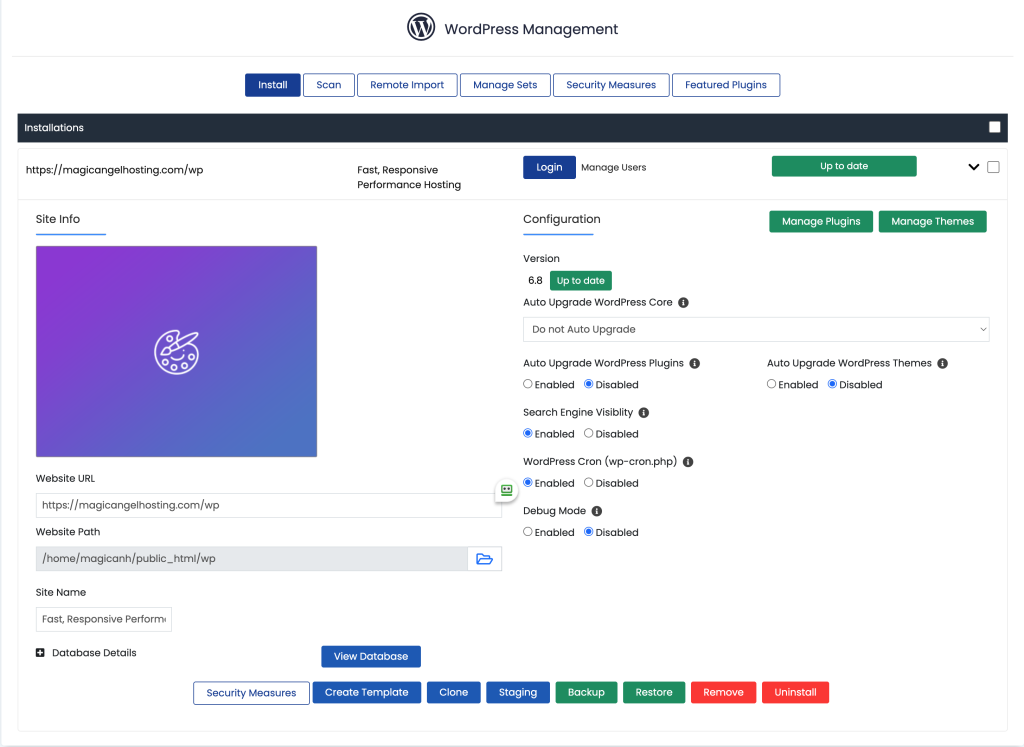Image resolution: width=1024 pixels, height=747 pixels.
Task: Click the version number 6.8
Action: (536, 281)
